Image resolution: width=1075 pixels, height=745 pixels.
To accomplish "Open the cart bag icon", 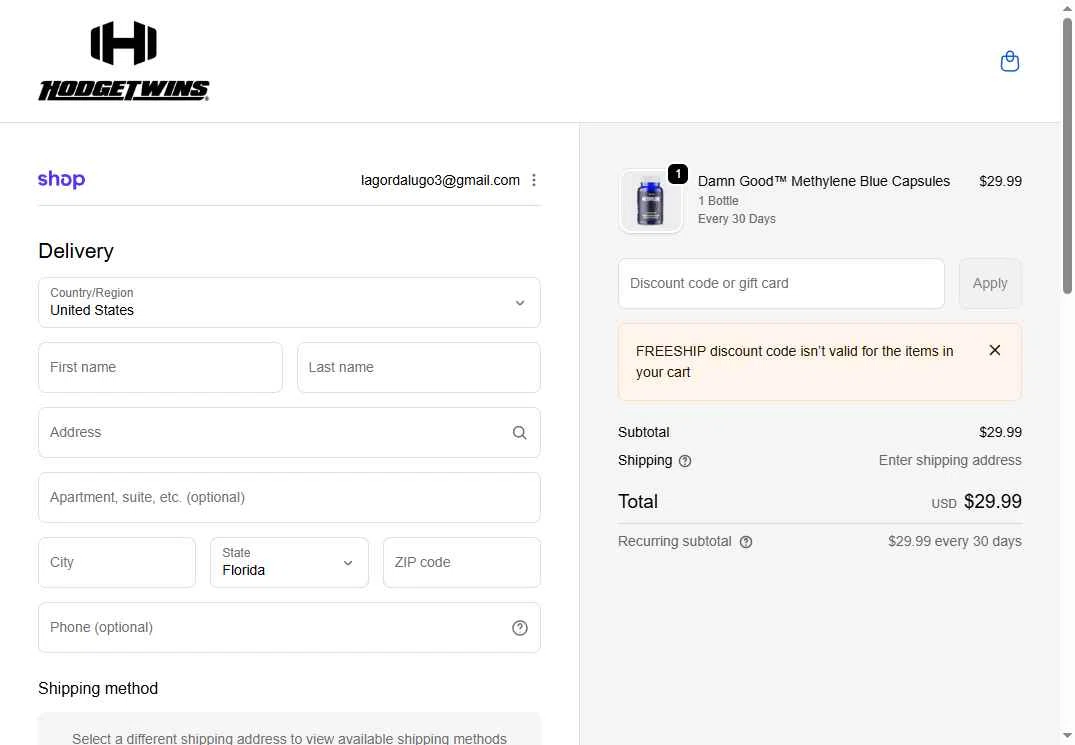I will pos(1009,62).
